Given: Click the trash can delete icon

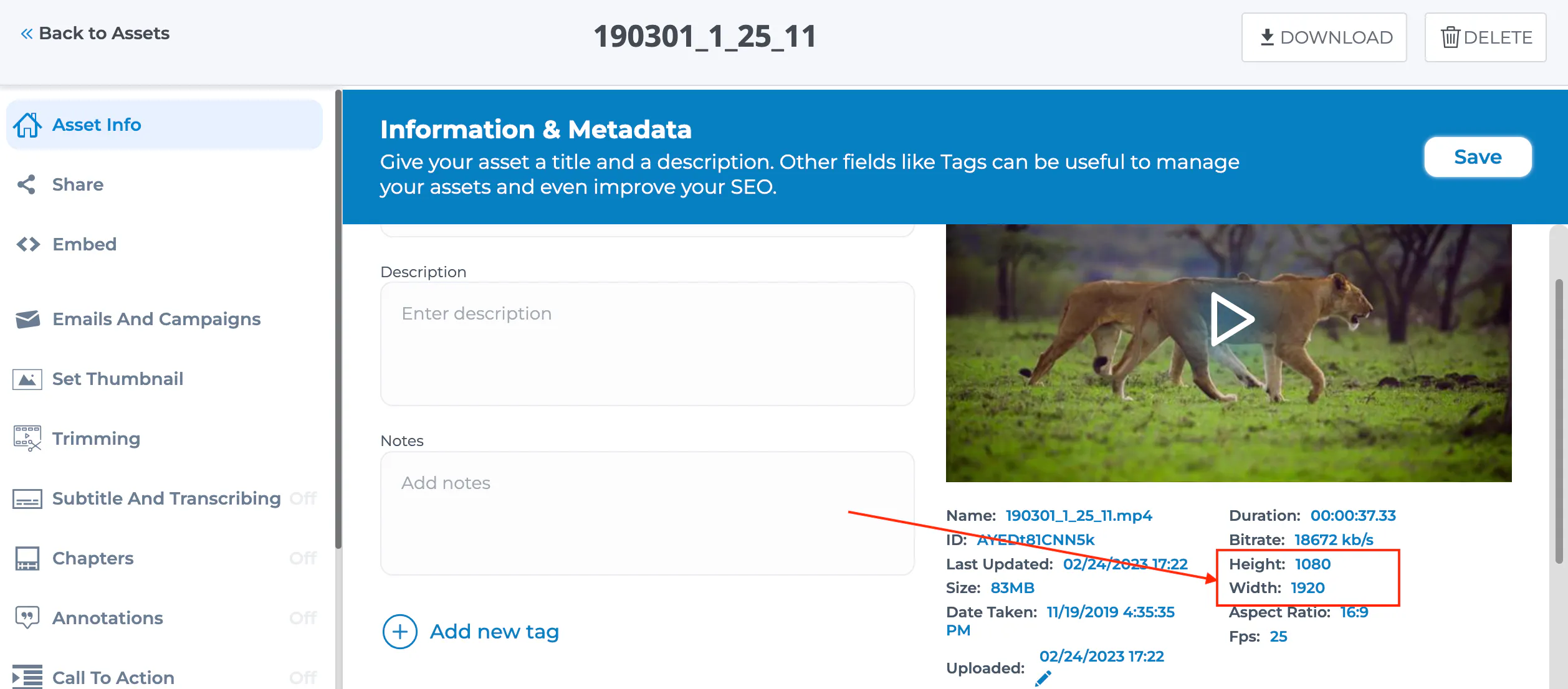Looking at the screenshot, I should [x=1450, y=37].
